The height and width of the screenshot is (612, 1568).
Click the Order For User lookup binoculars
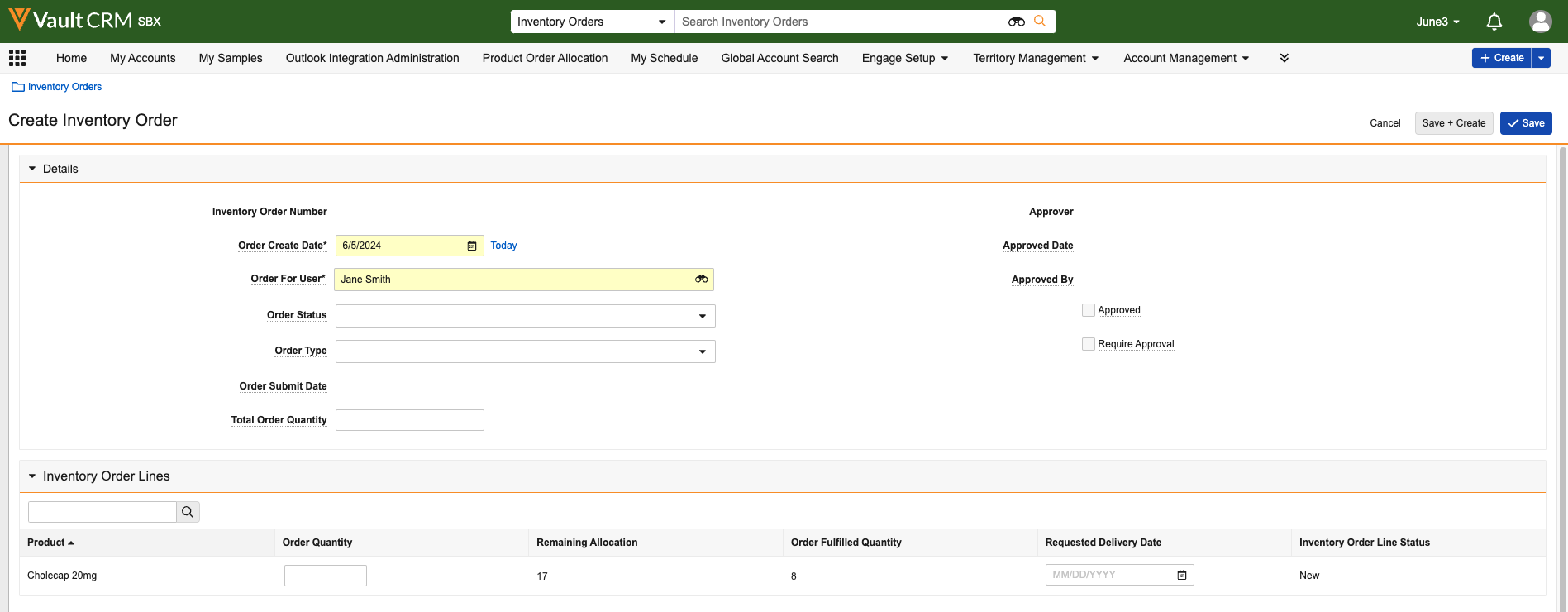pyautogui.click(x=701, y=280)
